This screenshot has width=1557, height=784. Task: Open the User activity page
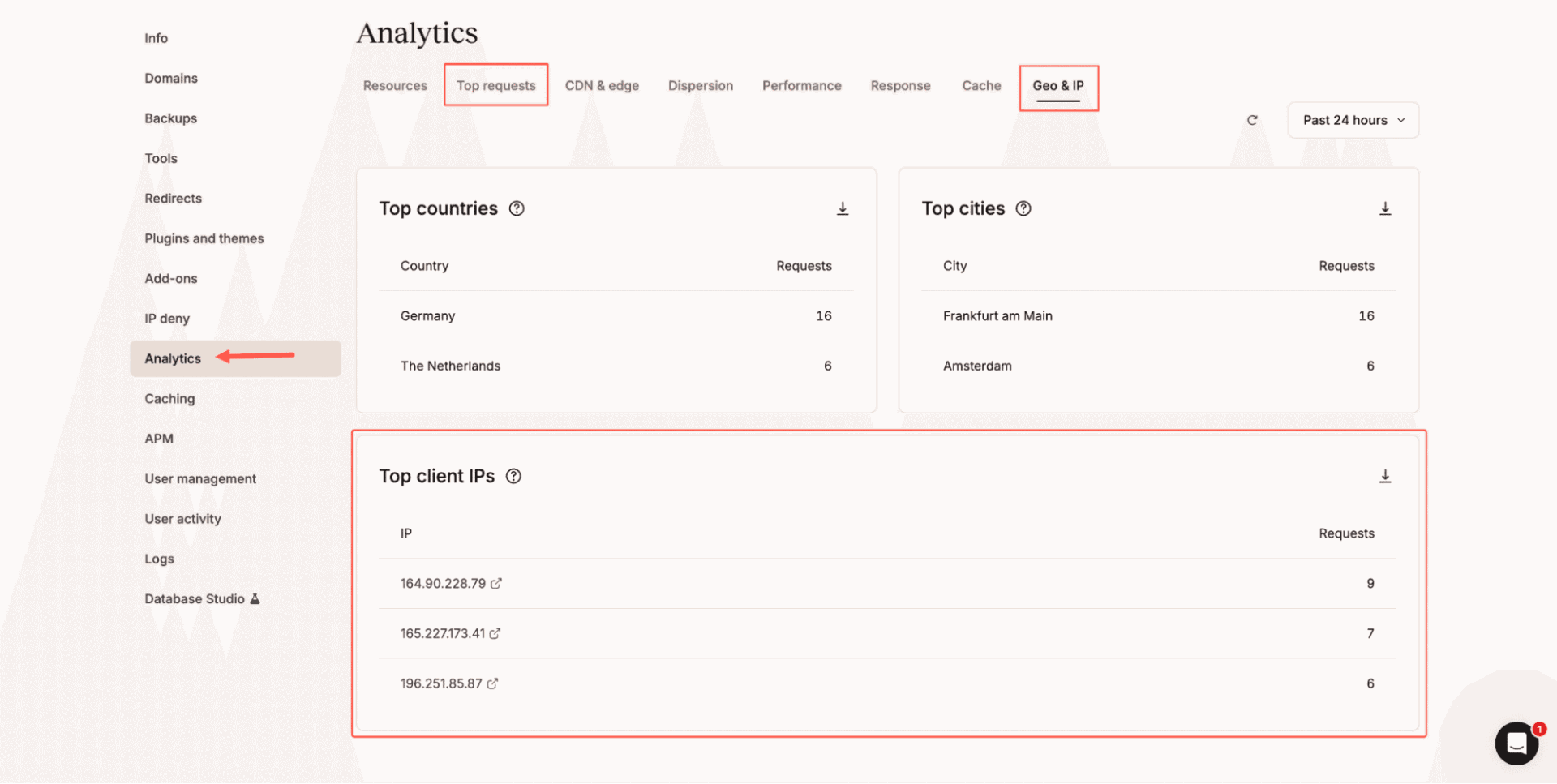point(182,518)
